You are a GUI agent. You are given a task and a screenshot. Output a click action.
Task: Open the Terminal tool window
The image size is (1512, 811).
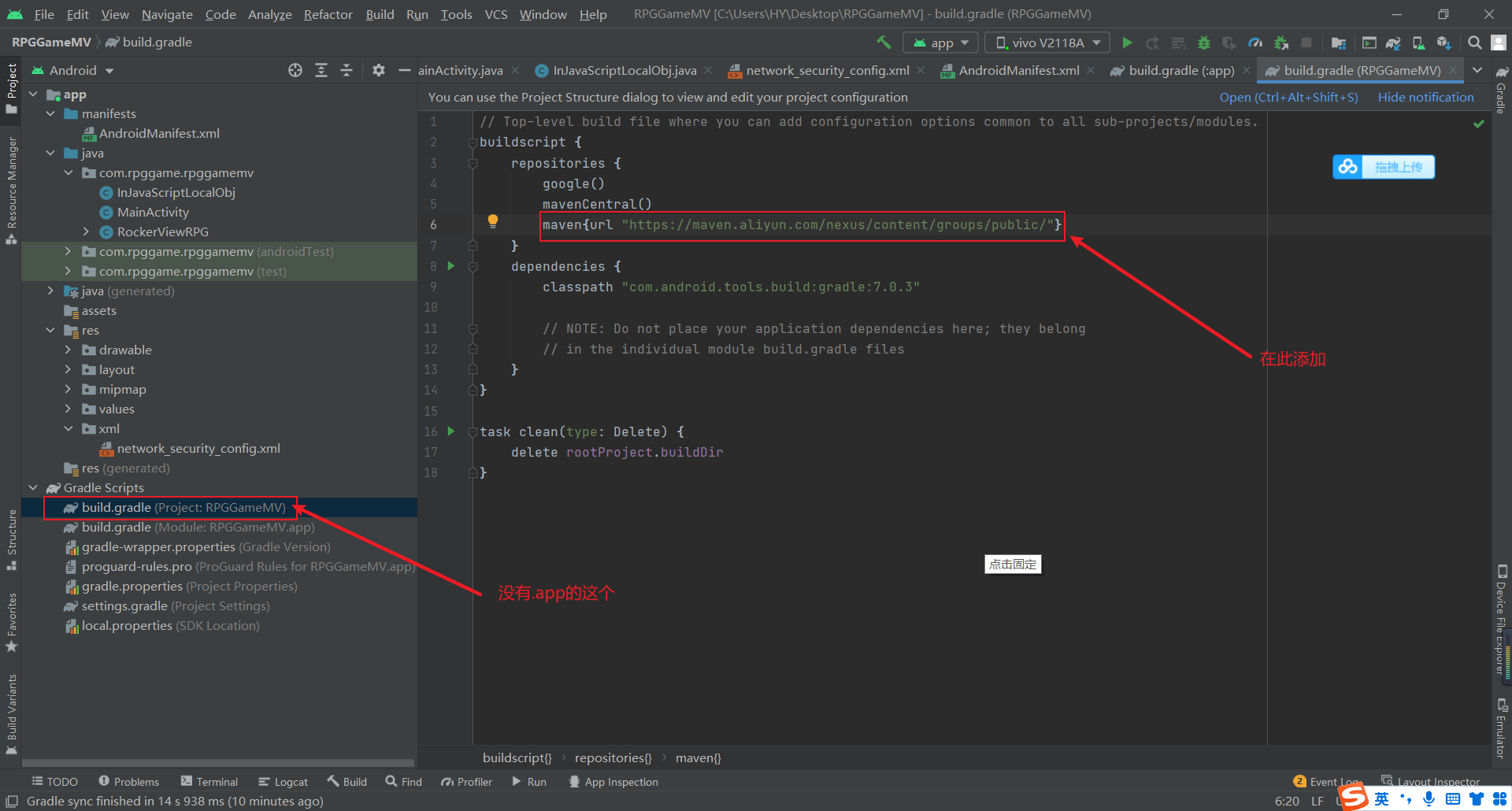209,781
